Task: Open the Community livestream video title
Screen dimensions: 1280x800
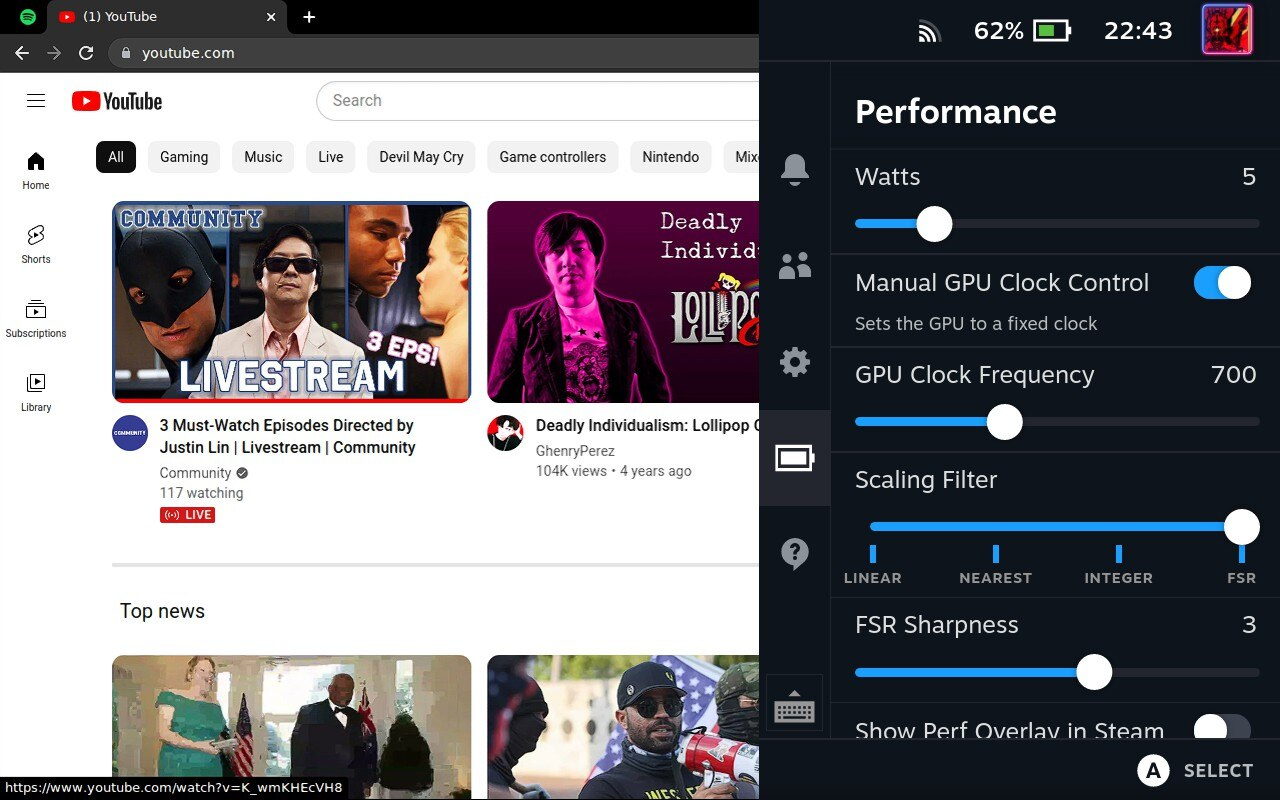Action: 287,436
